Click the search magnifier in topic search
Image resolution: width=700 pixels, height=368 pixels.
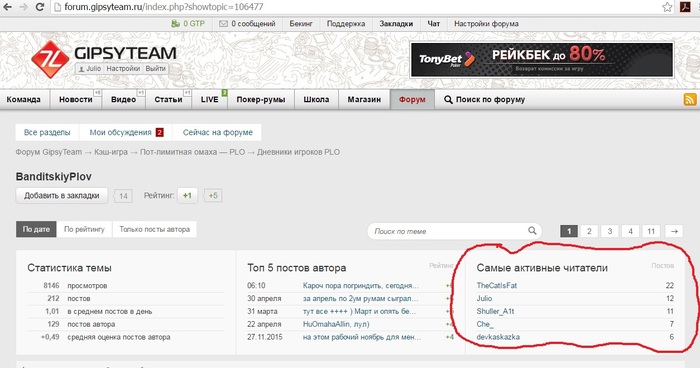[x=532, y=230]
